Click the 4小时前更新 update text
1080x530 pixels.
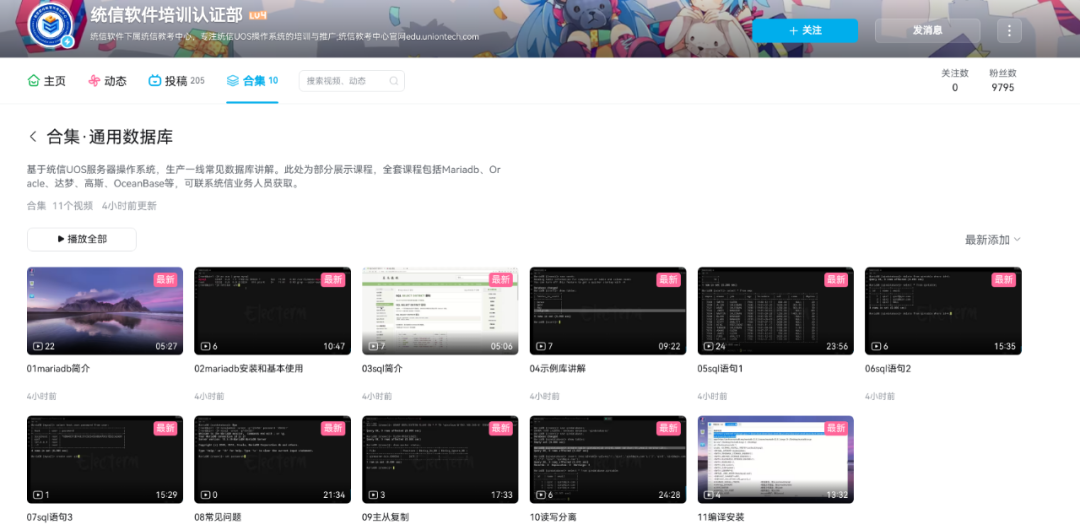point(129,205)
